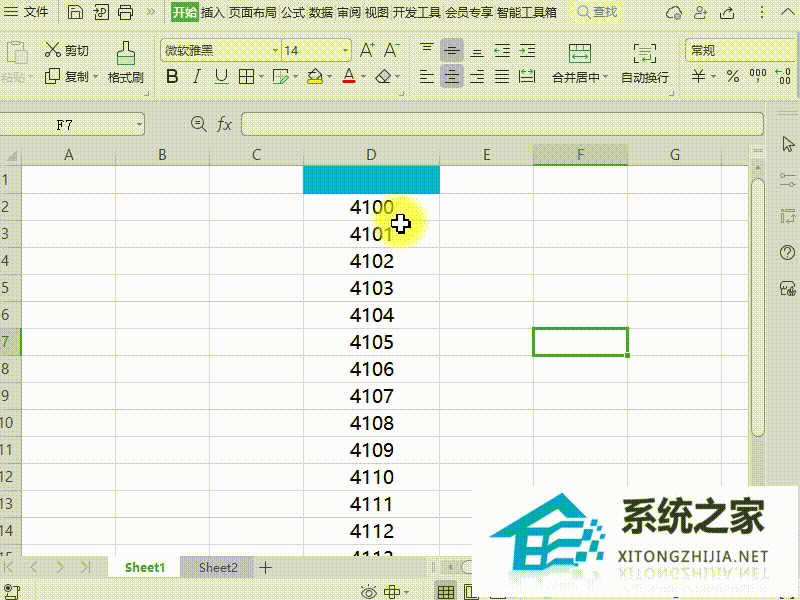Click the new sheet + button
The width and height of the screenshot is (800, 600).
point(264,567)
